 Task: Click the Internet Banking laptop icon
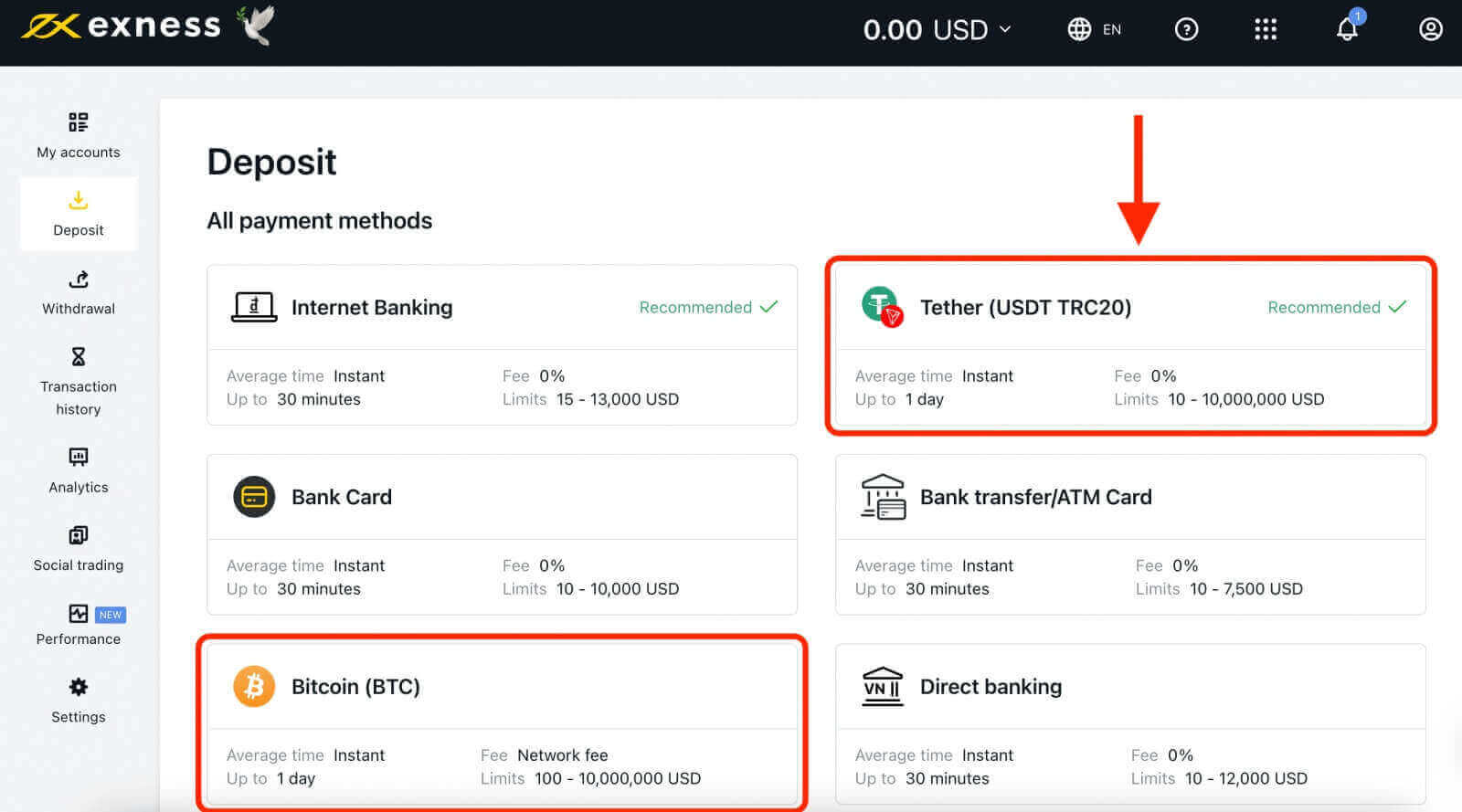coord(254,307)
